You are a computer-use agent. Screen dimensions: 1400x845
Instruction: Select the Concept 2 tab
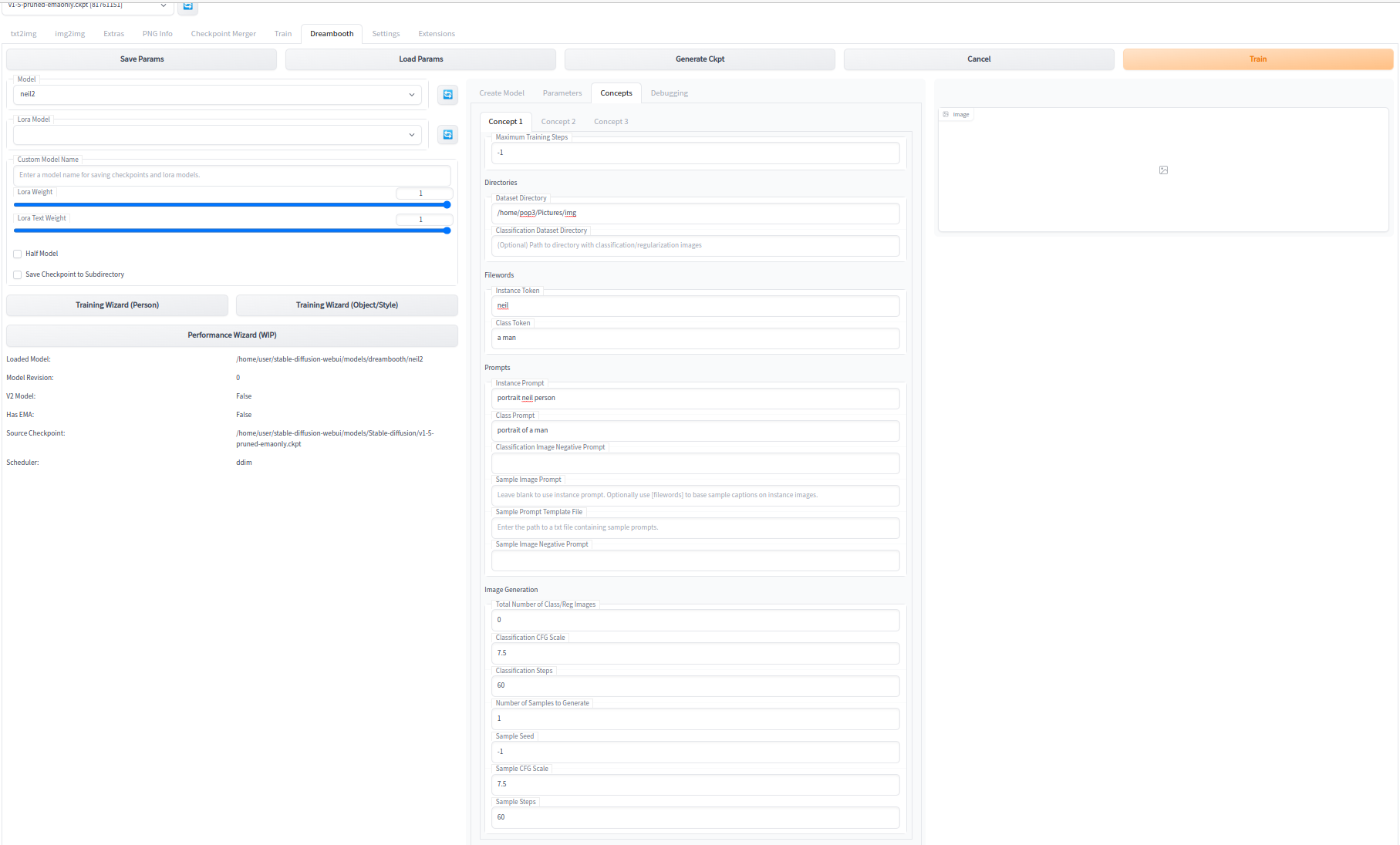point(558,122)
